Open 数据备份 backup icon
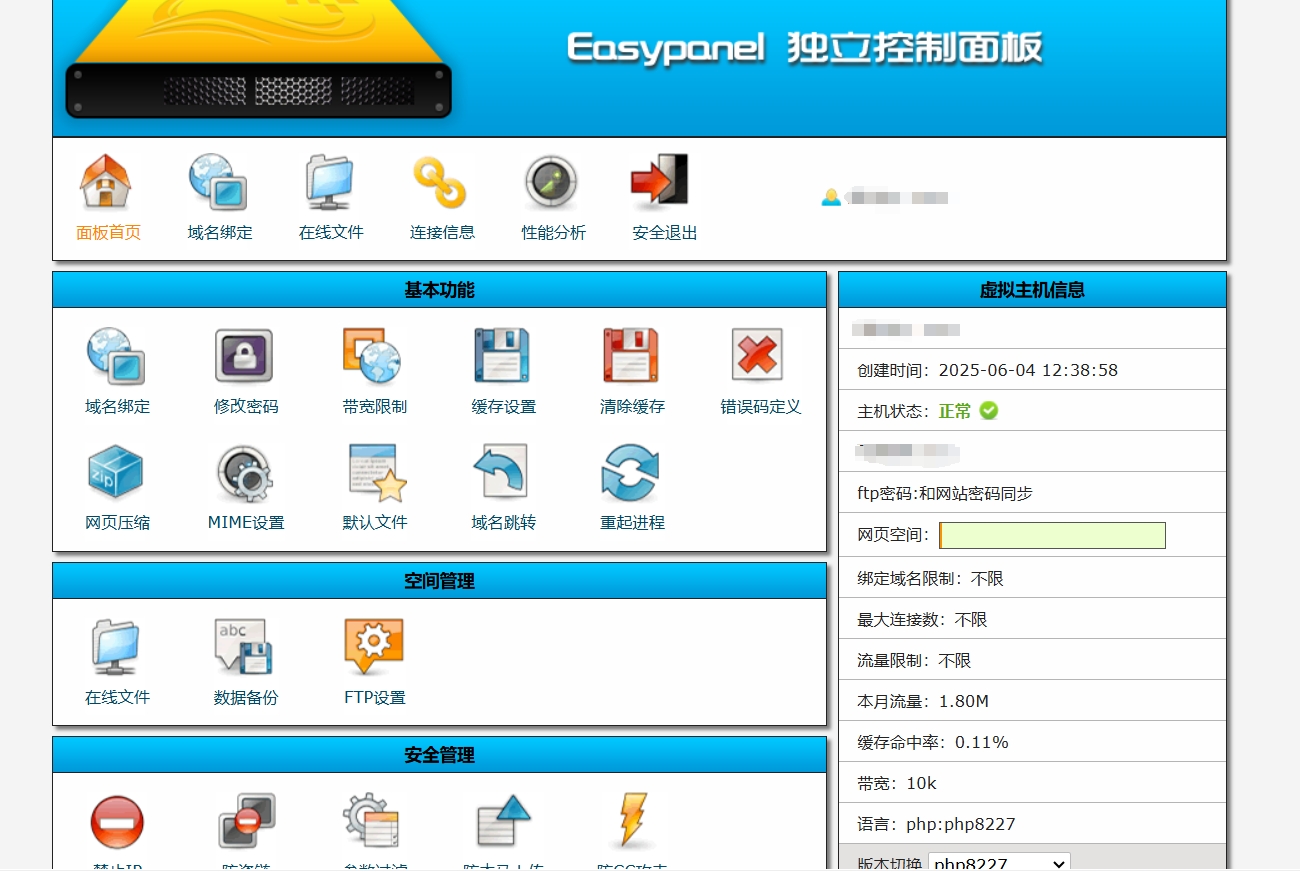The width and height of the screenshot is (1300, 872). pos(244,647)
